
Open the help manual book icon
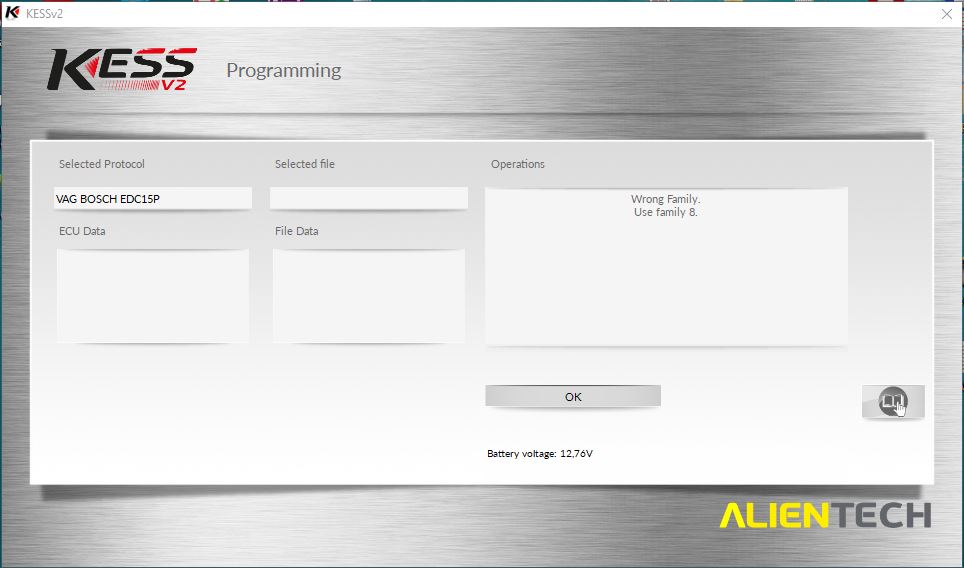(x=893, y=401)
